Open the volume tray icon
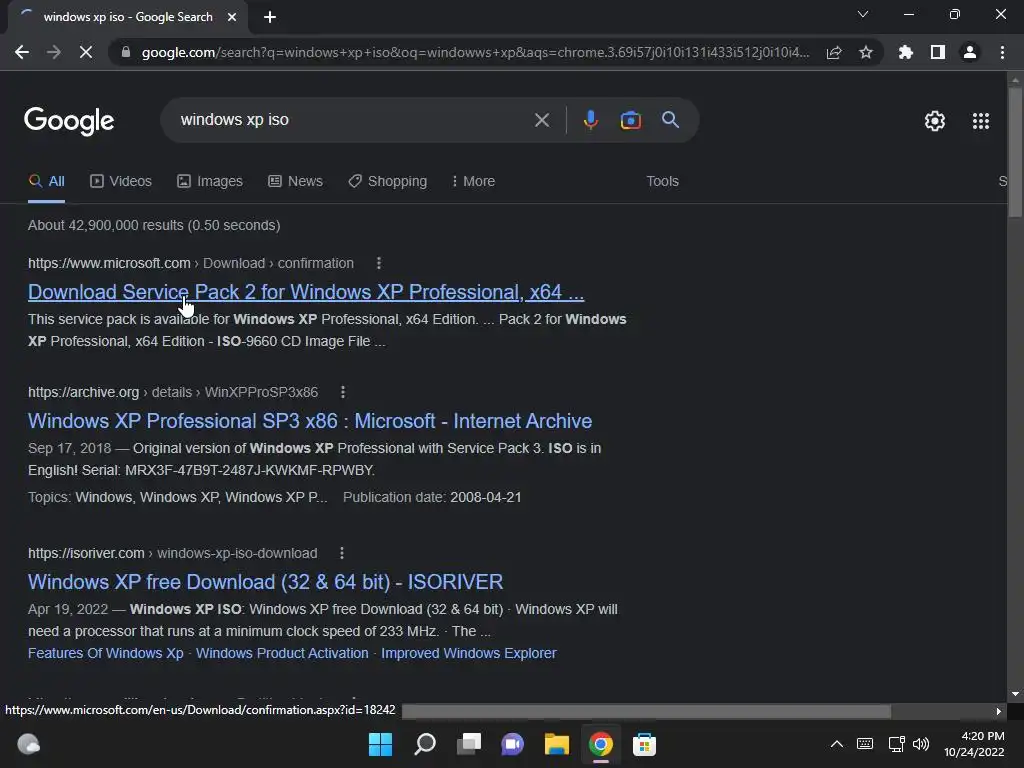This screenshot has height=768, width=1024. pyautogui.click(x=921, y=744)
